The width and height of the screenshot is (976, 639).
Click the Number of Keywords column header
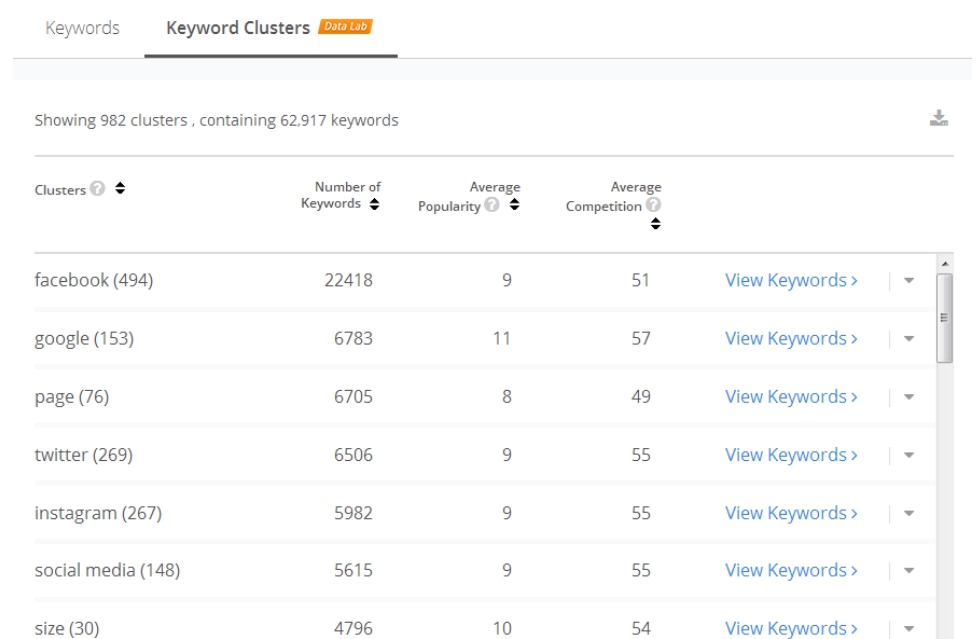coord(340,195)
